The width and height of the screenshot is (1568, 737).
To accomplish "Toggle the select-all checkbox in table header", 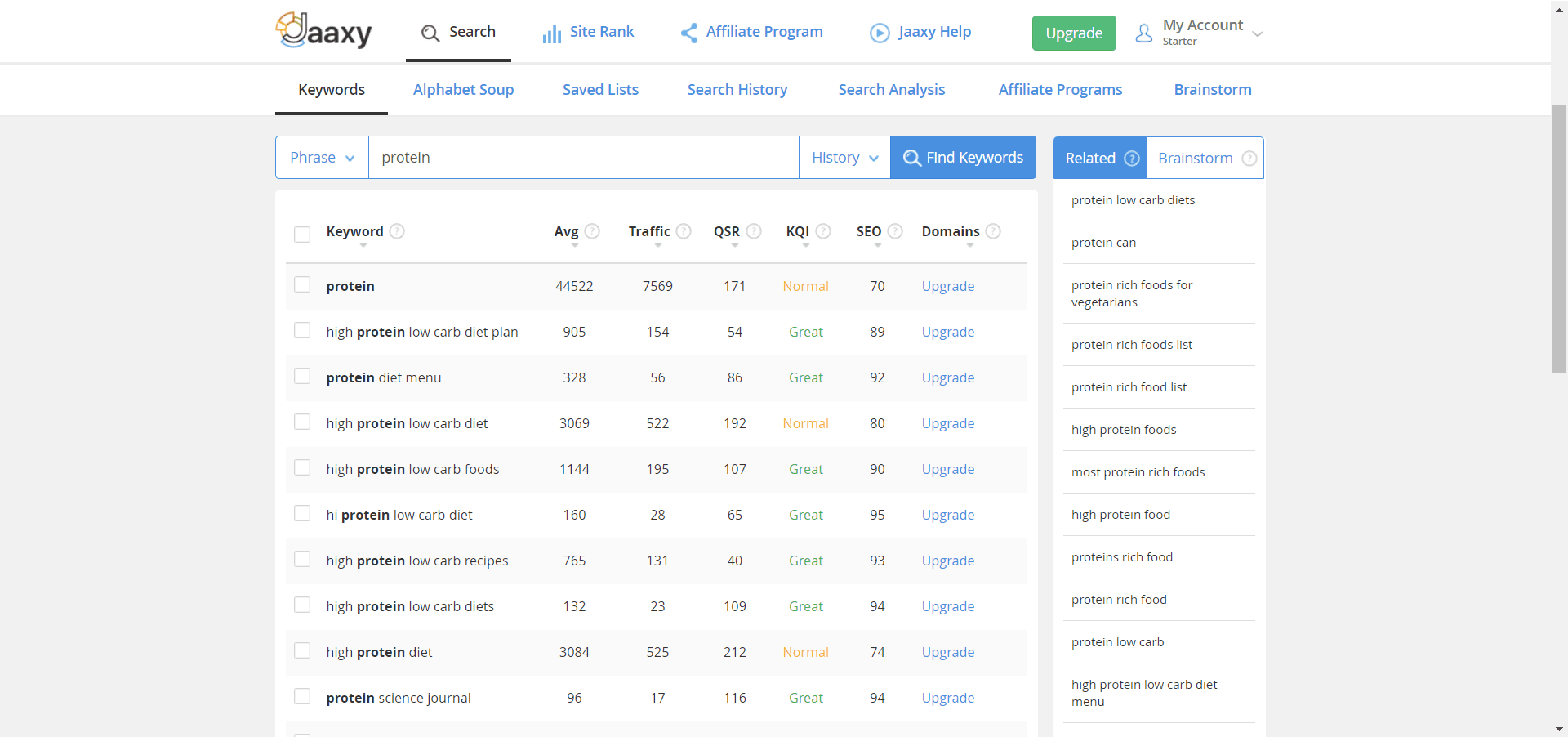I will click(x=302, y=234).
